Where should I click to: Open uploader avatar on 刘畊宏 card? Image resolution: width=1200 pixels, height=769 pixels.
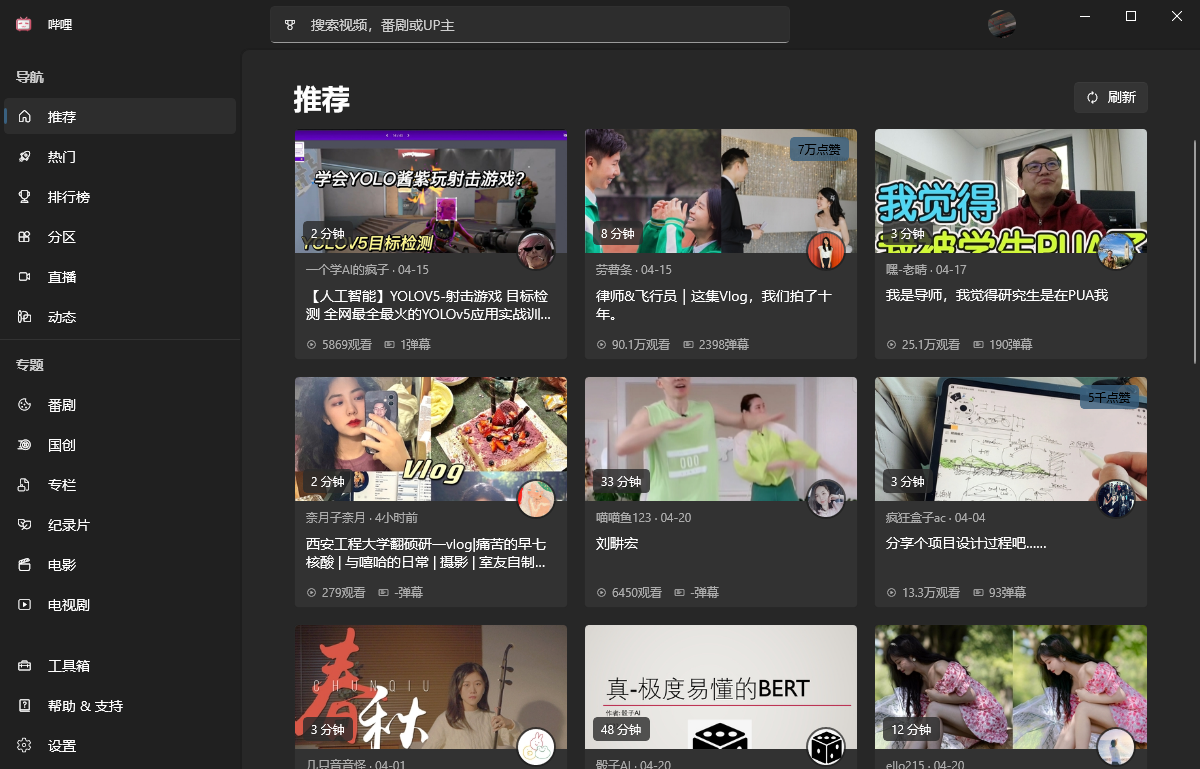(826, 499)
